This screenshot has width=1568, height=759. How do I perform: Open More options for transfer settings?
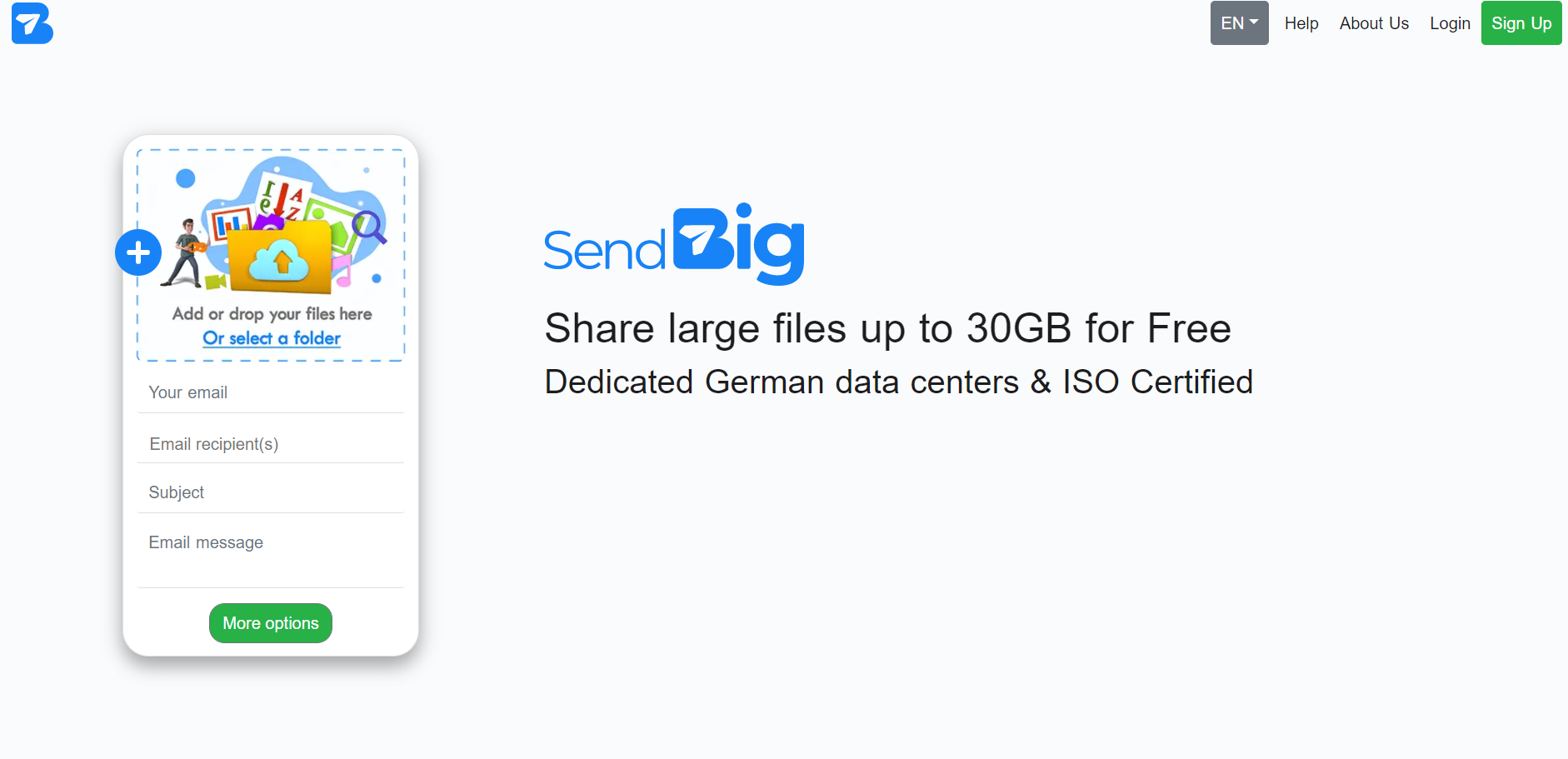pos(270,622)
